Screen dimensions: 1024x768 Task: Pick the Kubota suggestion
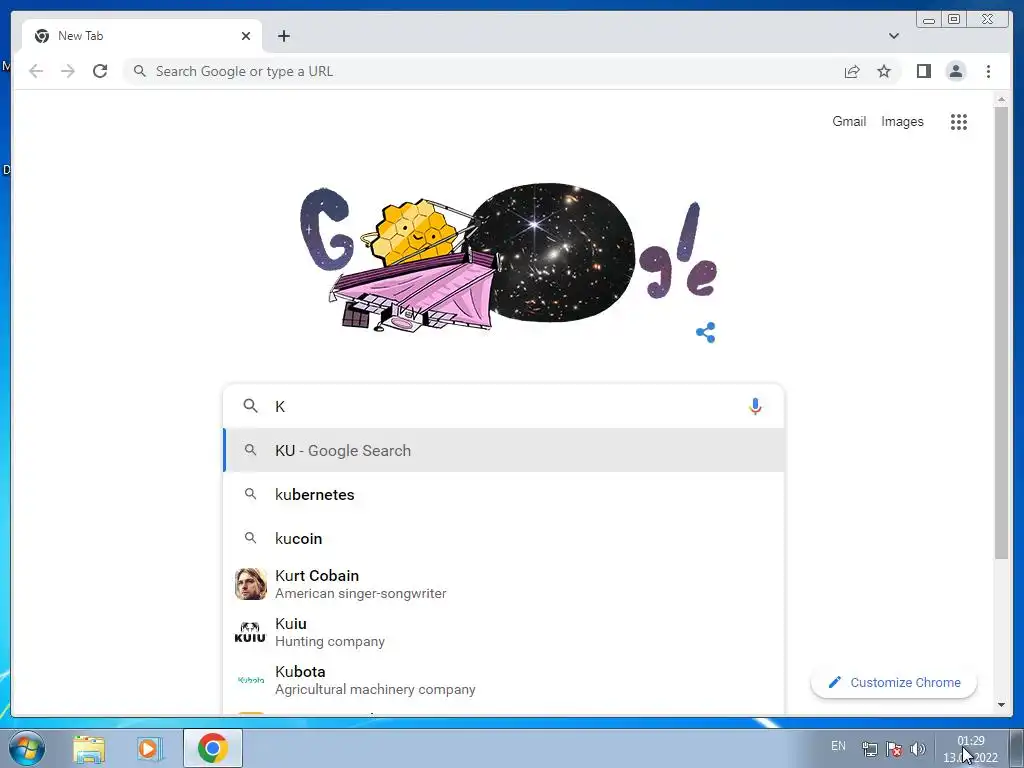504,680
